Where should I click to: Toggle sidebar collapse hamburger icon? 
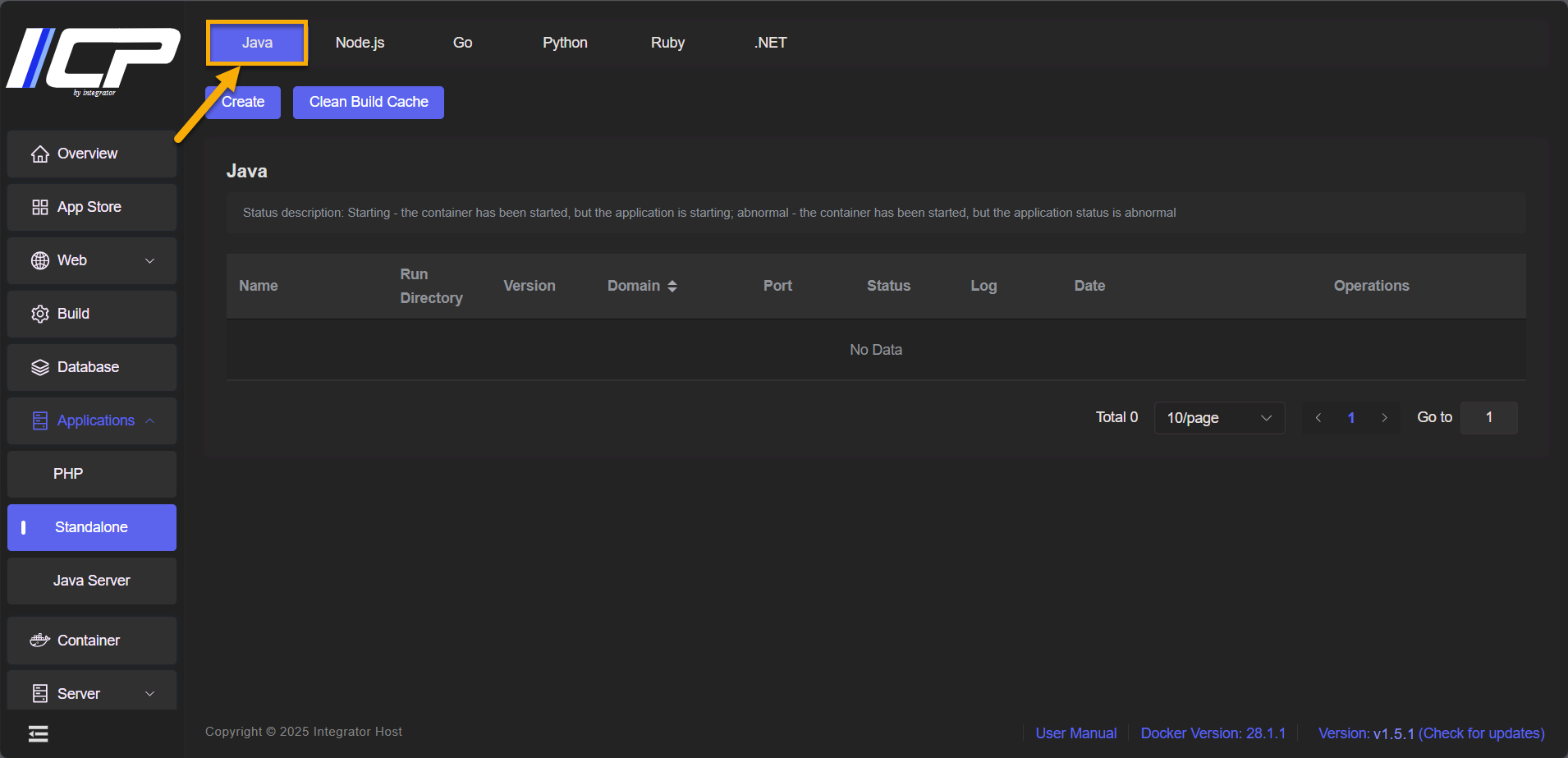click(x=39, y=734)
